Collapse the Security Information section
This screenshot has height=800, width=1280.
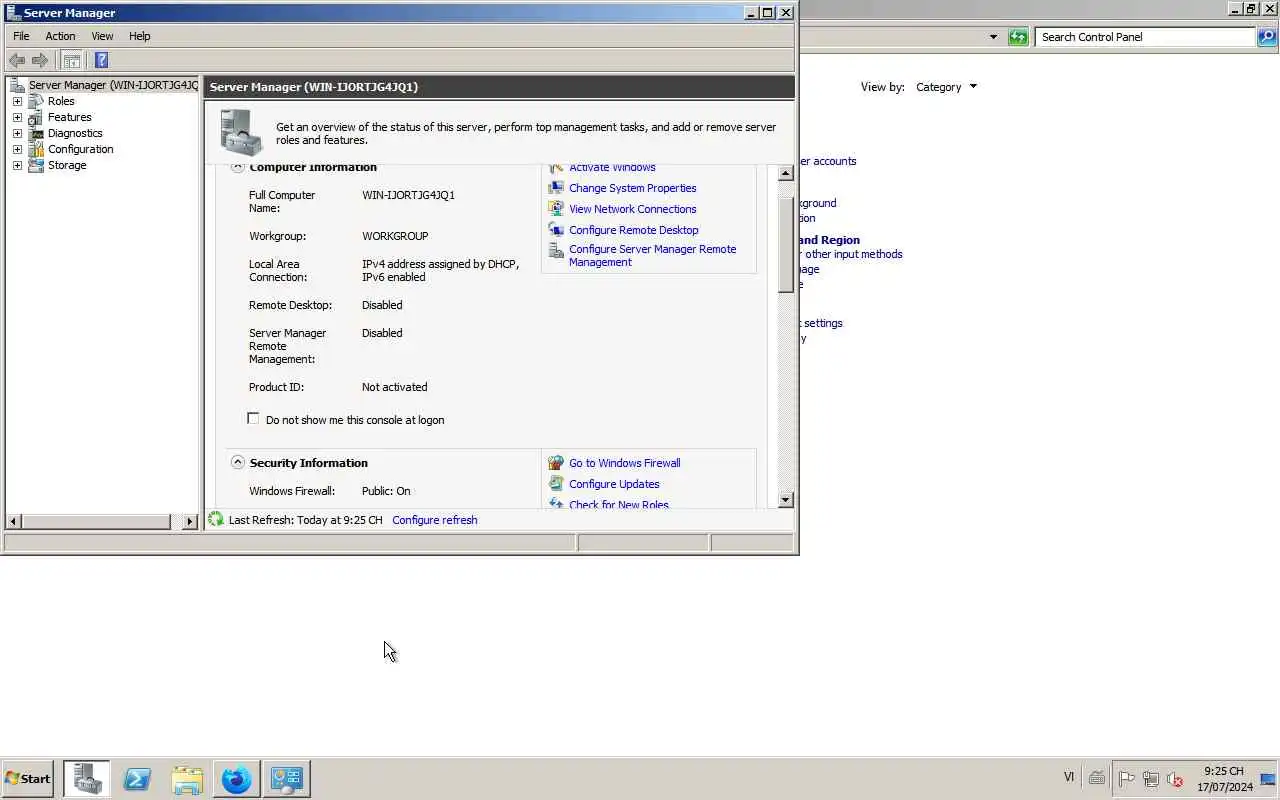click(x=238, y=462)
